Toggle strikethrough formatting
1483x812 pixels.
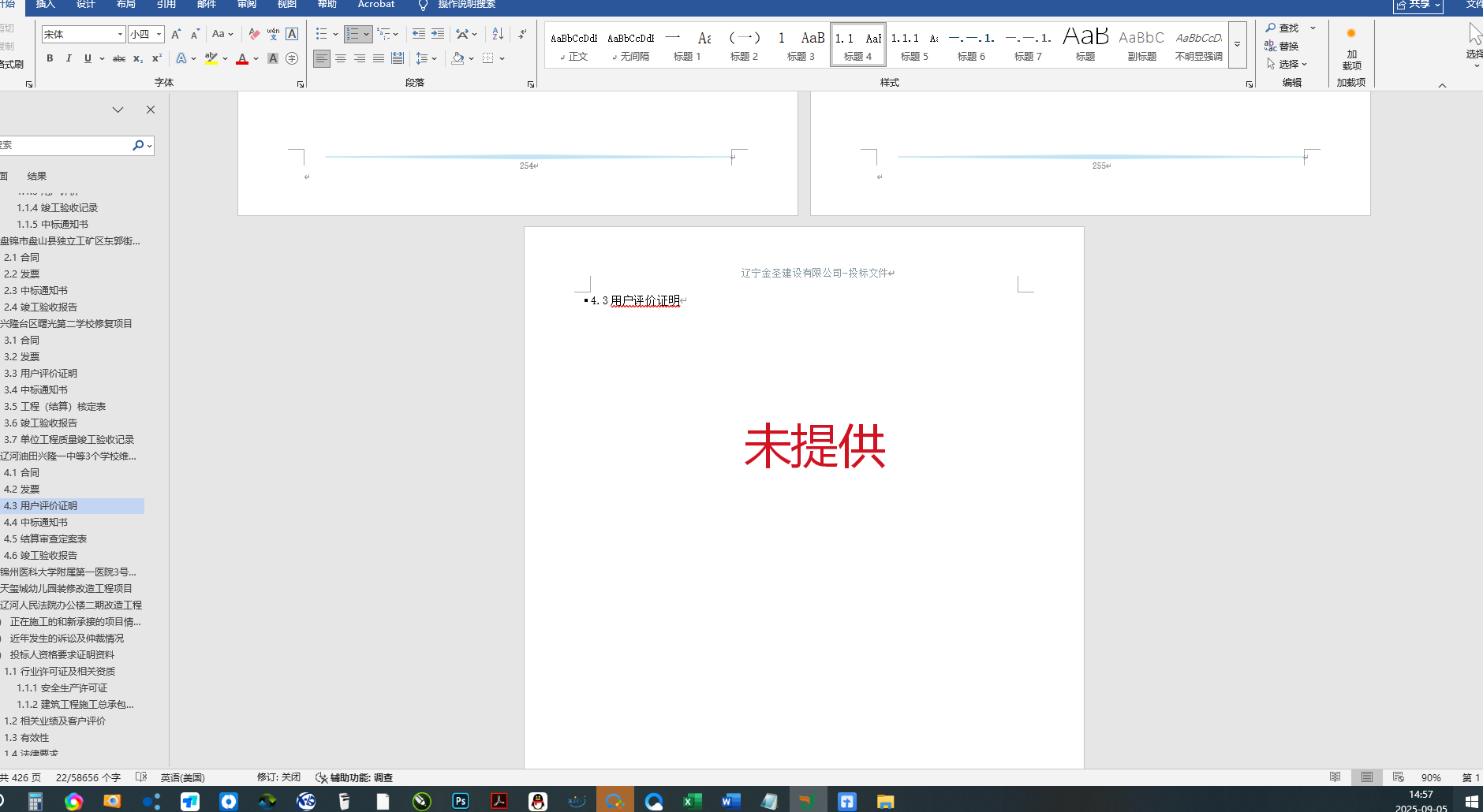coord(119,58)
